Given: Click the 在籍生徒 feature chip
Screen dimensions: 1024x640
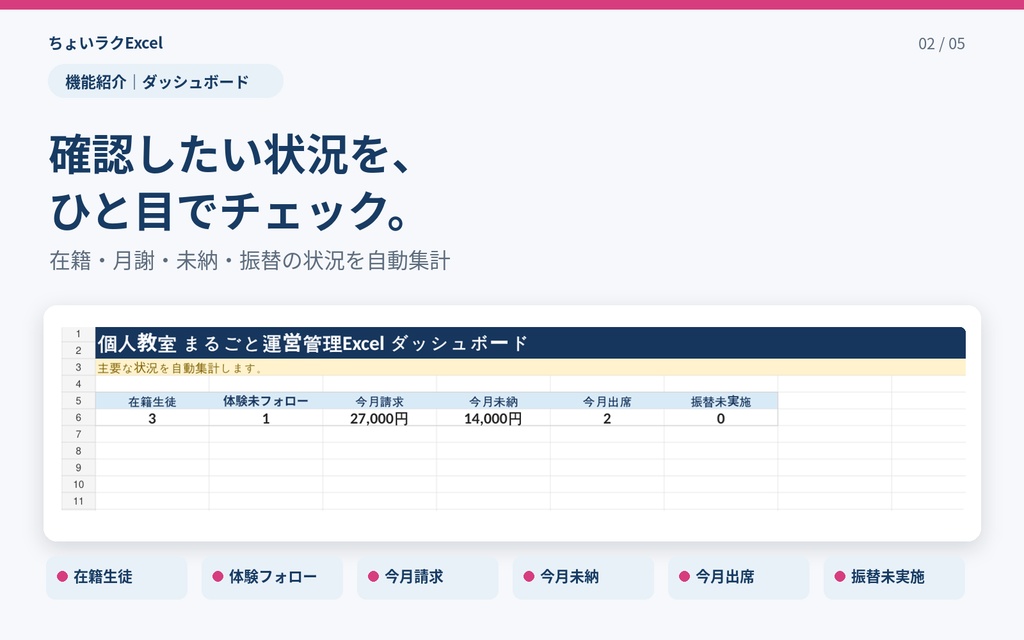Looking at the screenshot, I should point(117,577).
